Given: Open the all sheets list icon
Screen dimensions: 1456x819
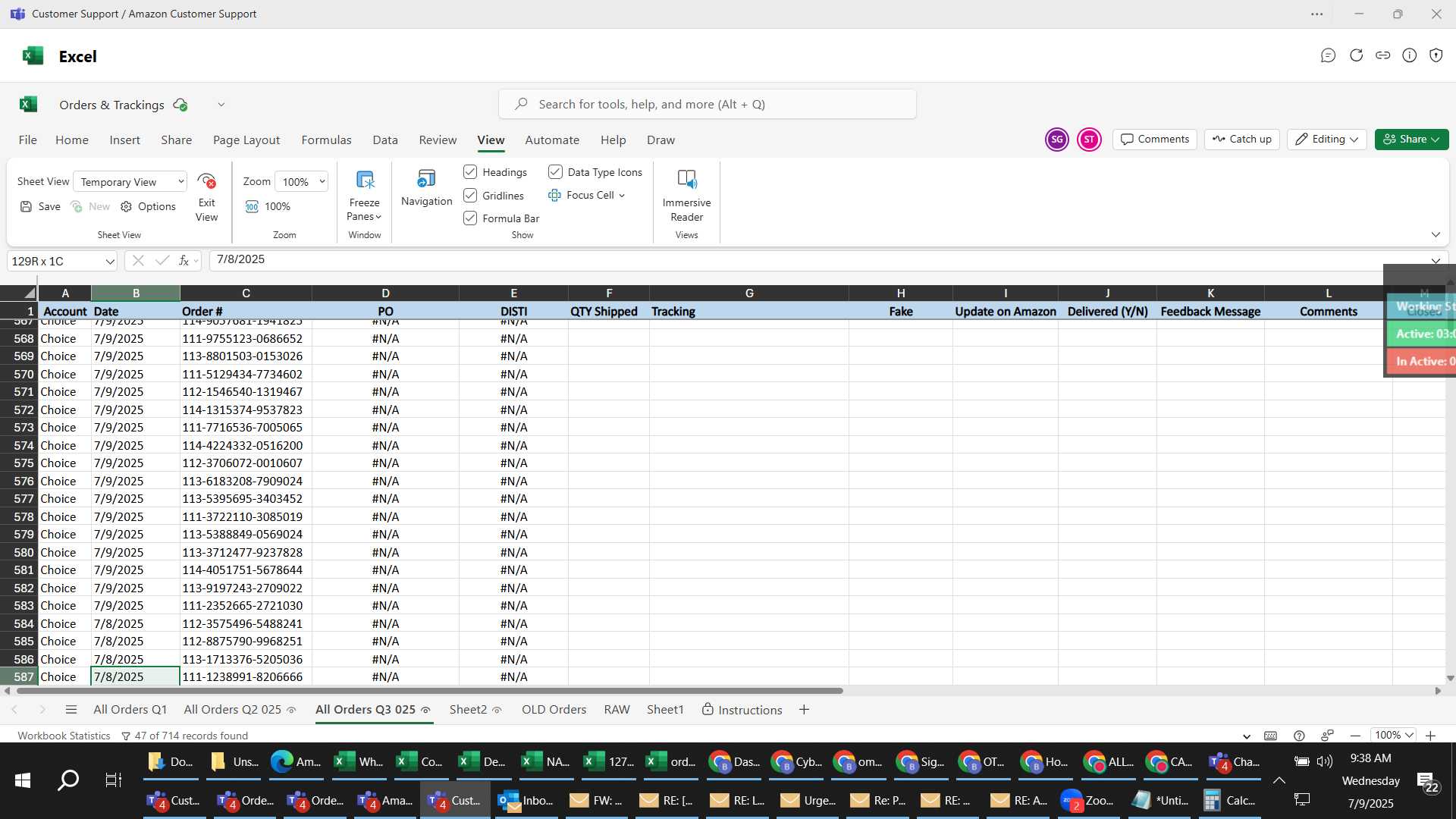Looking at the screenshot, I should click(71, 710).
